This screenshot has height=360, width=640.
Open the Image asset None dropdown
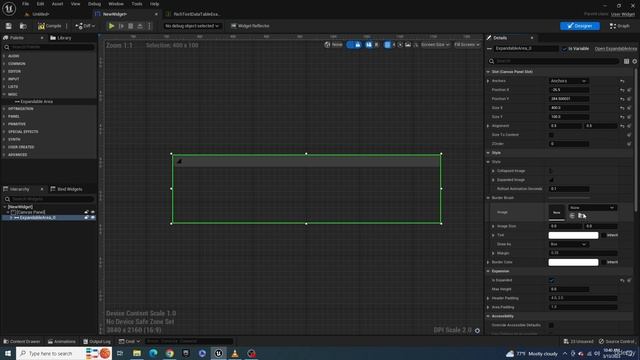[592, 207]
